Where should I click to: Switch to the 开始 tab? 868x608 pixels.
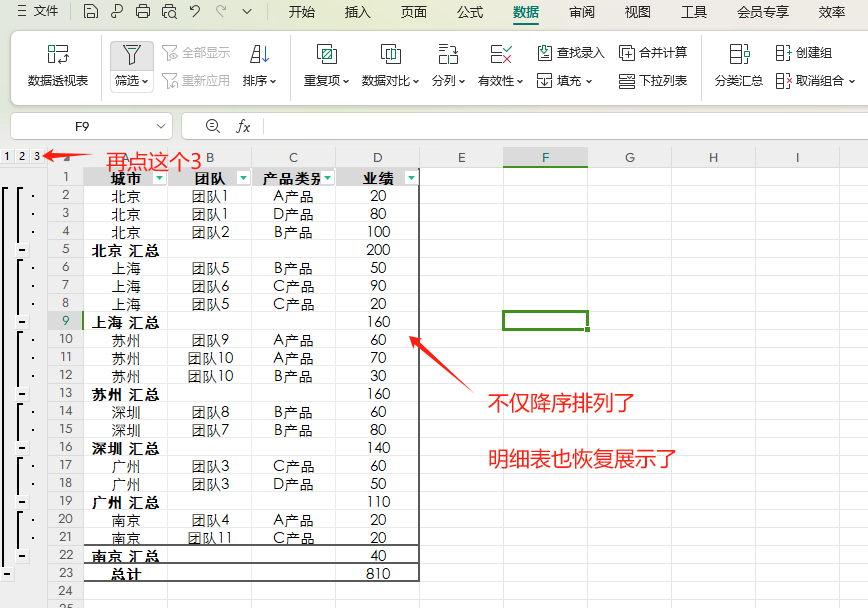(302, 12)
